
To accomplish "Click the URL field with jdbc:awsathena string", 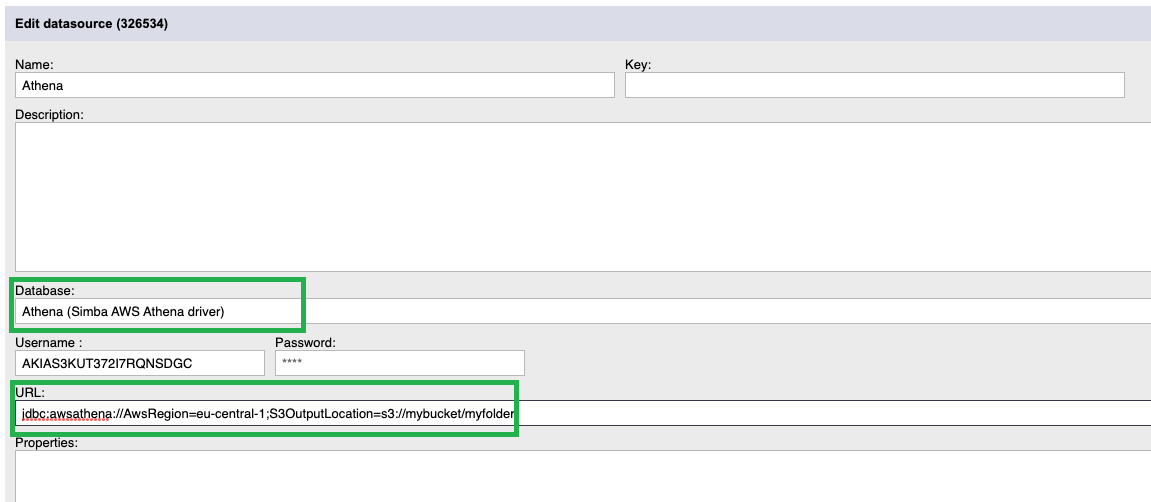I will 583,413.
